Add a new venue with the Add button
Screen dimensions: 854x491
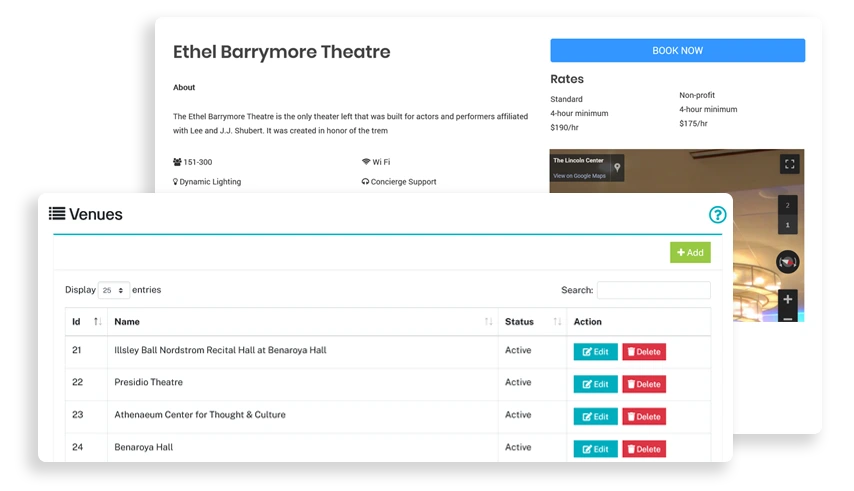pos(690,253)
